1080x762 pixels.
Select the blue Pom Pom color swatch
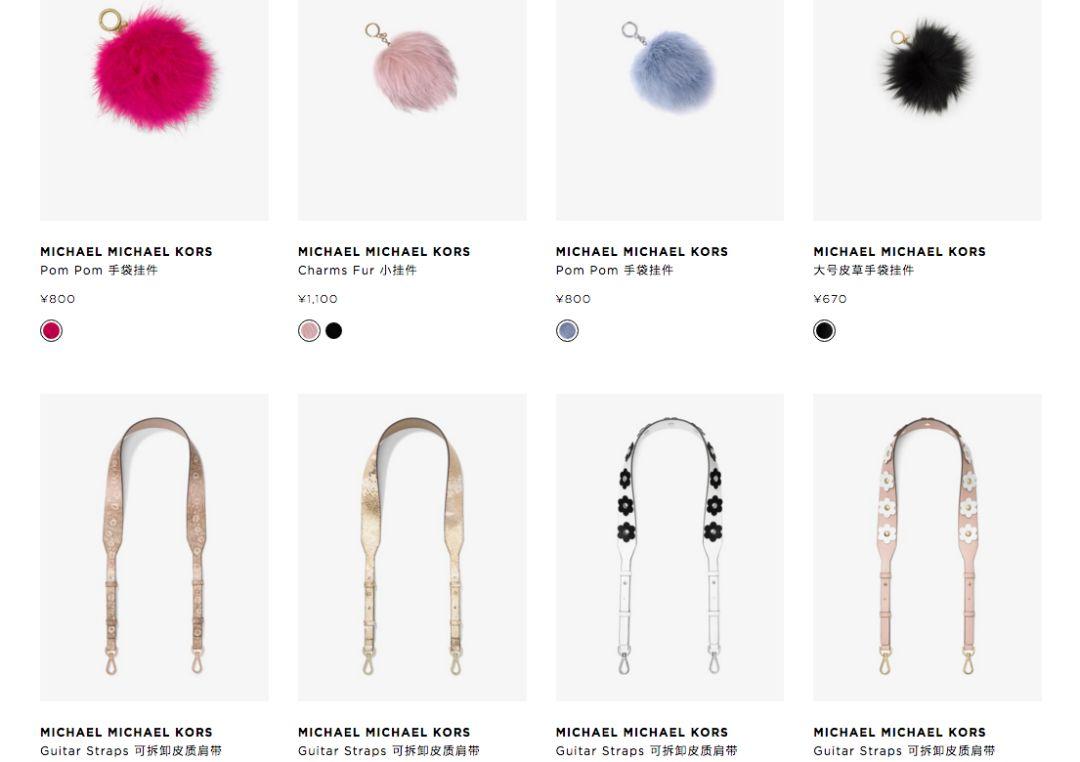[567, 331]
